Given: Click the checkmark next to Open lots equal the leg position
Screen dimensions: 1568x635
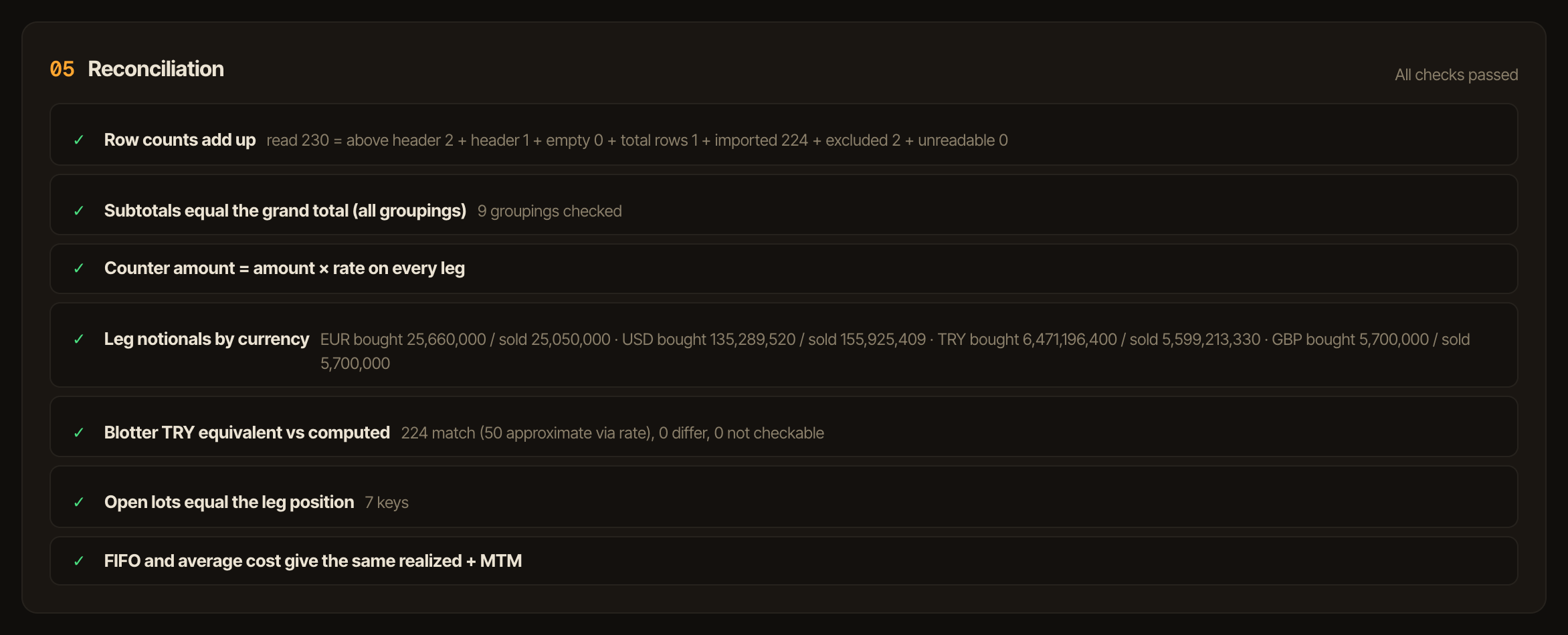Looking at the screenshot, I should pos(79,502).
